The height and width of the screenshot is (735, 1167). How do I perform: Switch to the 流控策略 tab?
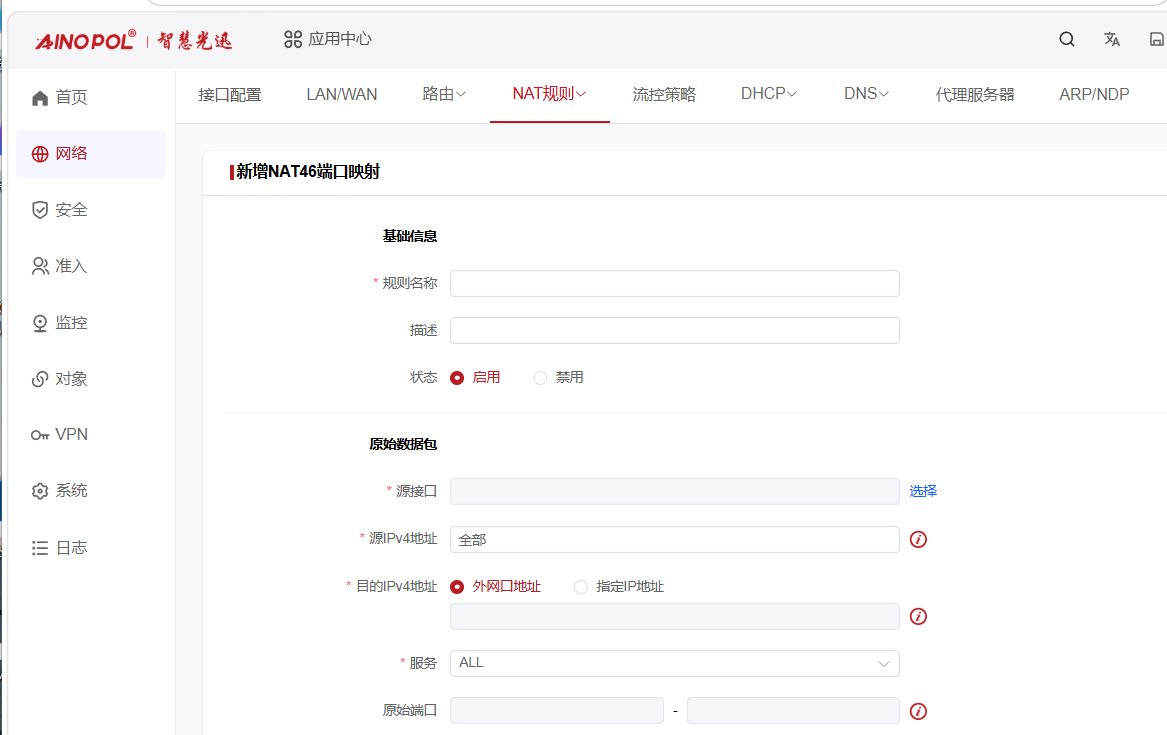[664, 94]
